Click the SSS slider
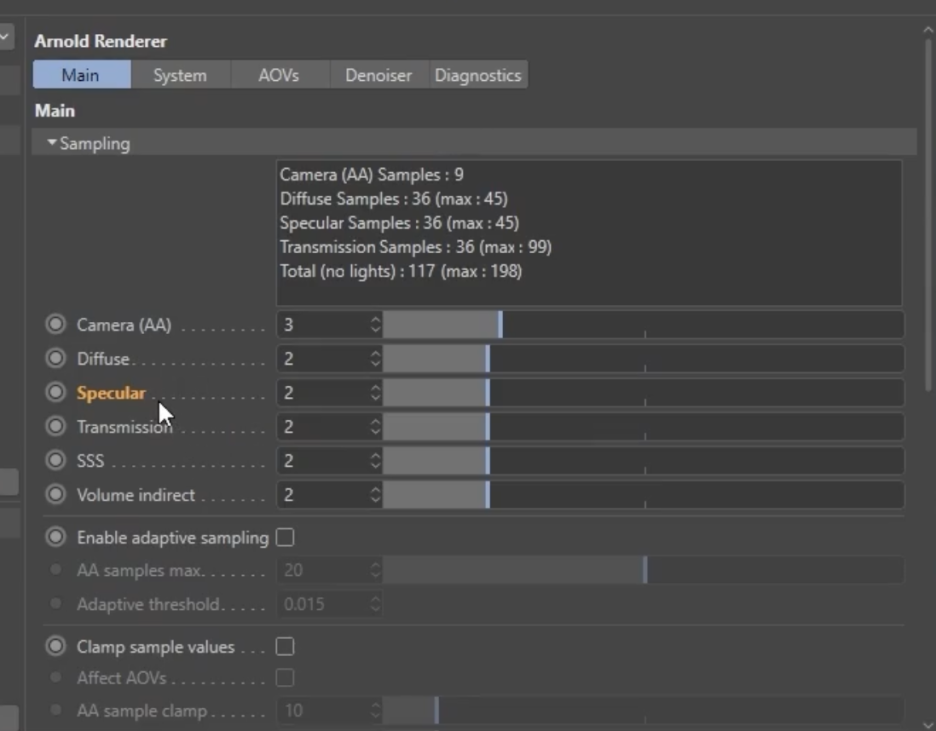 [644, 461]
